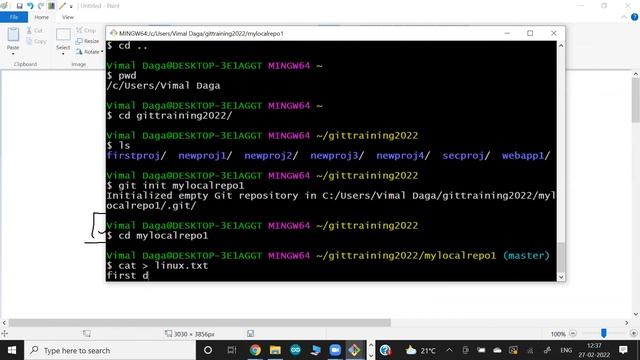Click the 'webapp1/' directory name in terminal

click(526, 156)
